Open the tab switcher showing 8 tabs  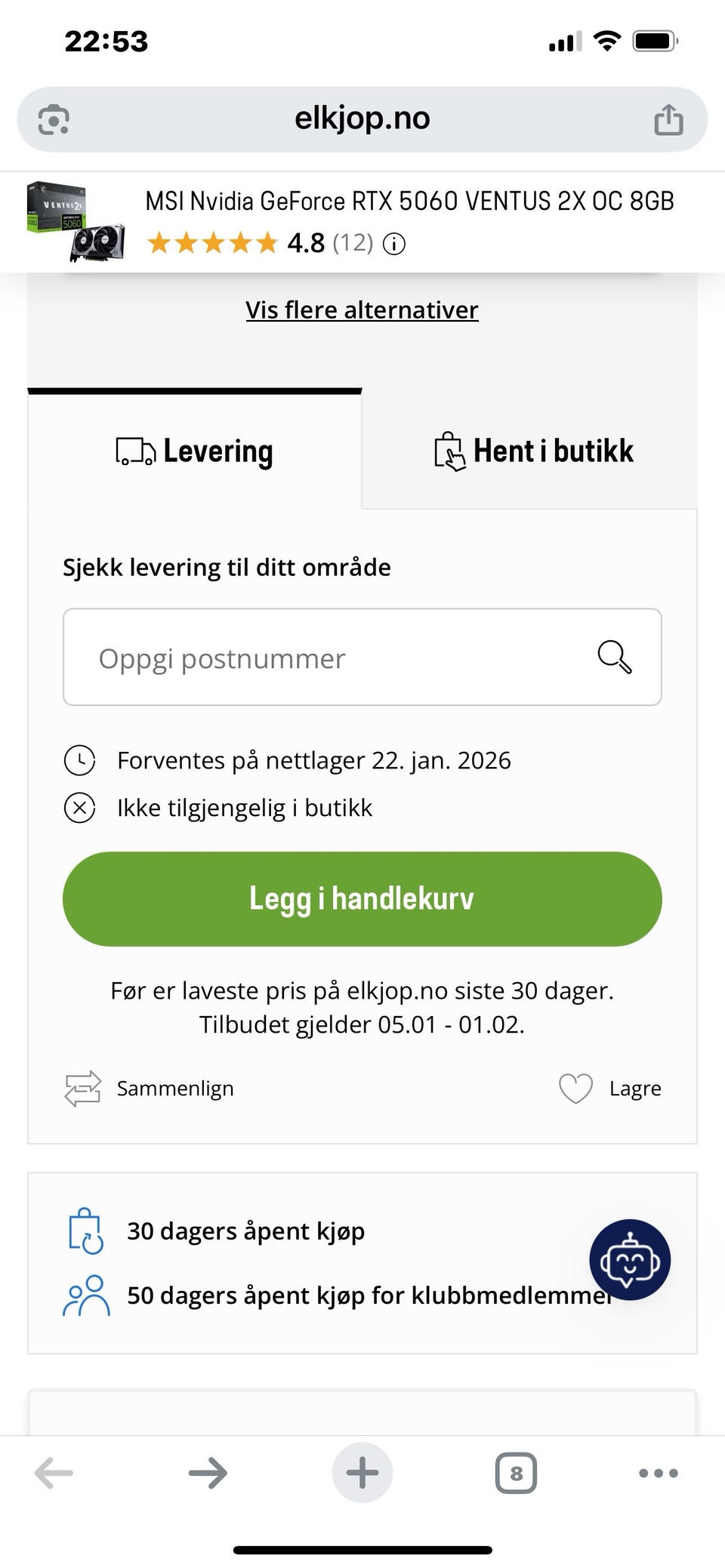(516, 1472)
